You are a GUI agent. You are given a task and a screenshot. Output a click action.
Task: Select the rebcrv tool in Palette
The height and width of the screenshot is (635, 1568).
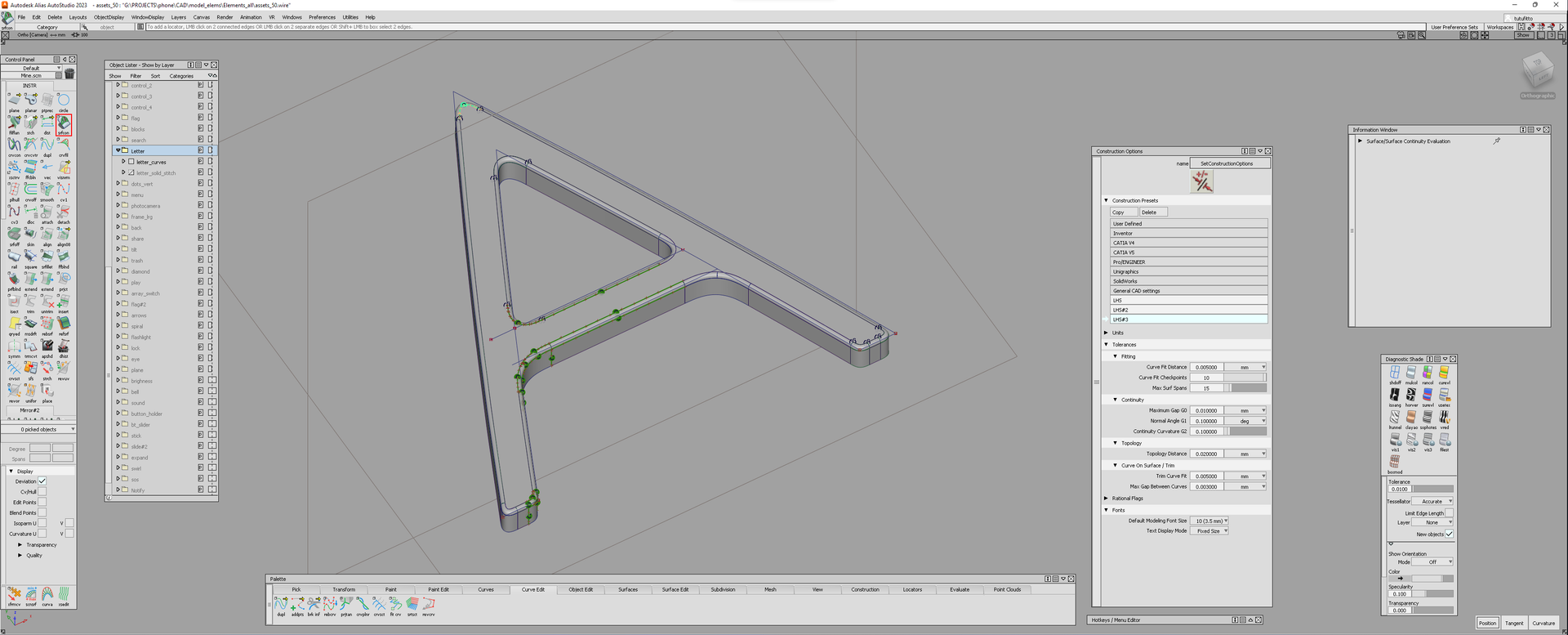pos(330,606)
